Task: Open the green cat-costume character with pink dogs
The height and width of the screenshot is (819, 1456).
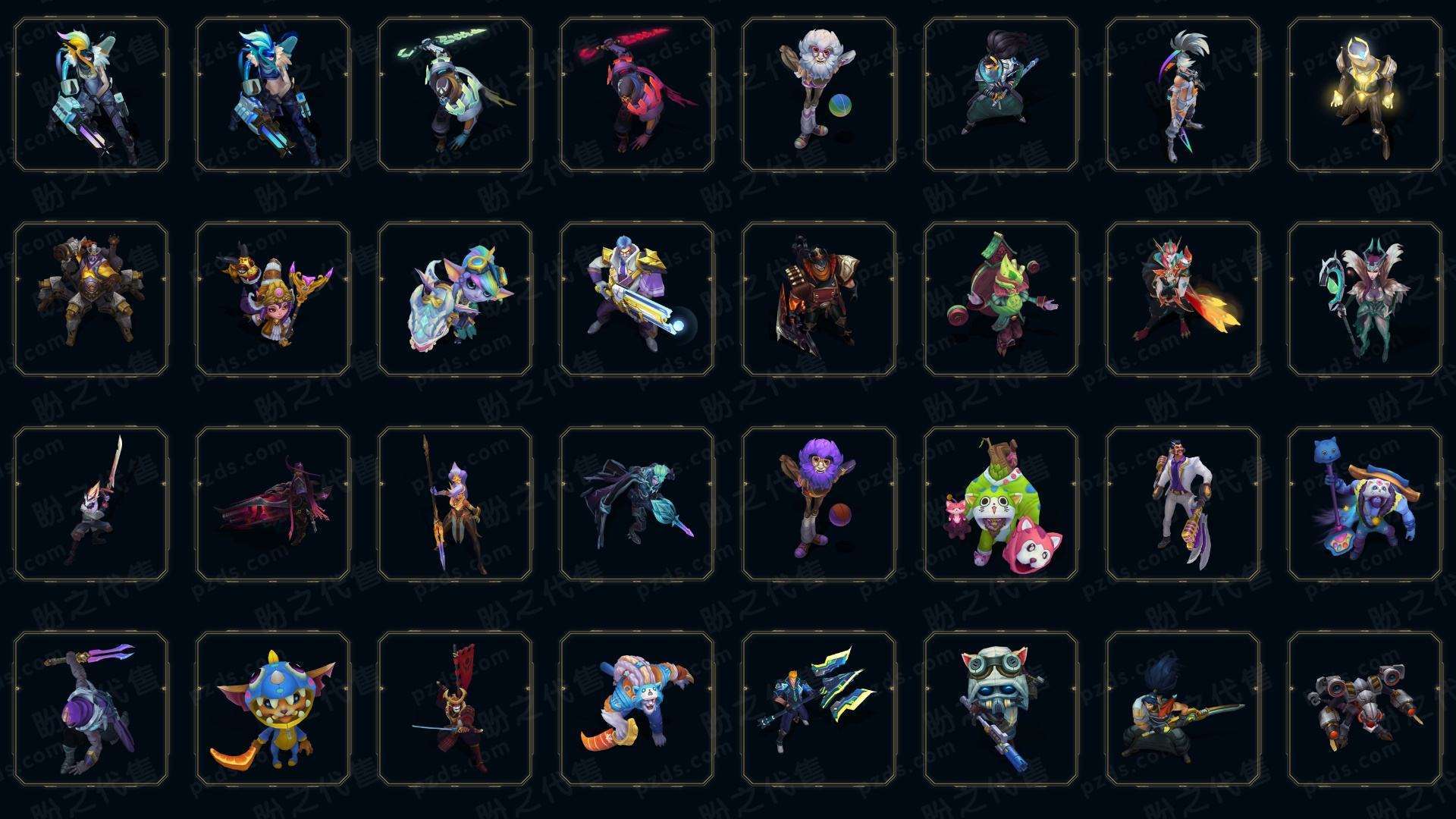Action: tap(1000, 504)
